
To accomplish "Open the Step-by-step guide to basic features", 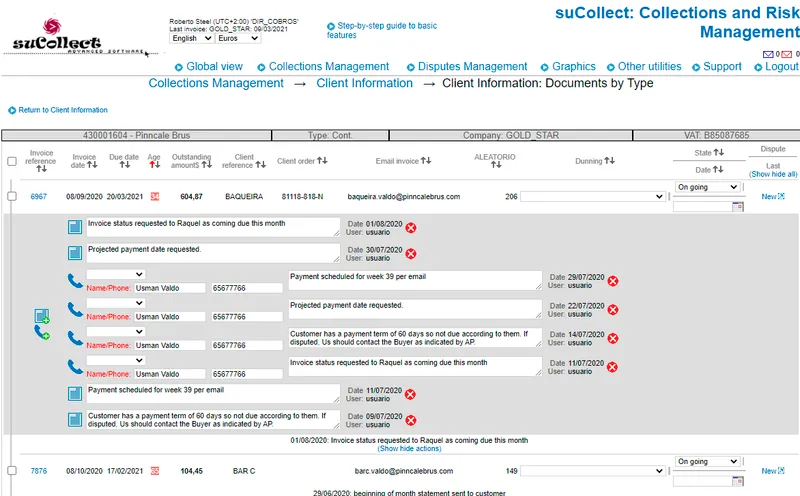I will tap(382, 30).
